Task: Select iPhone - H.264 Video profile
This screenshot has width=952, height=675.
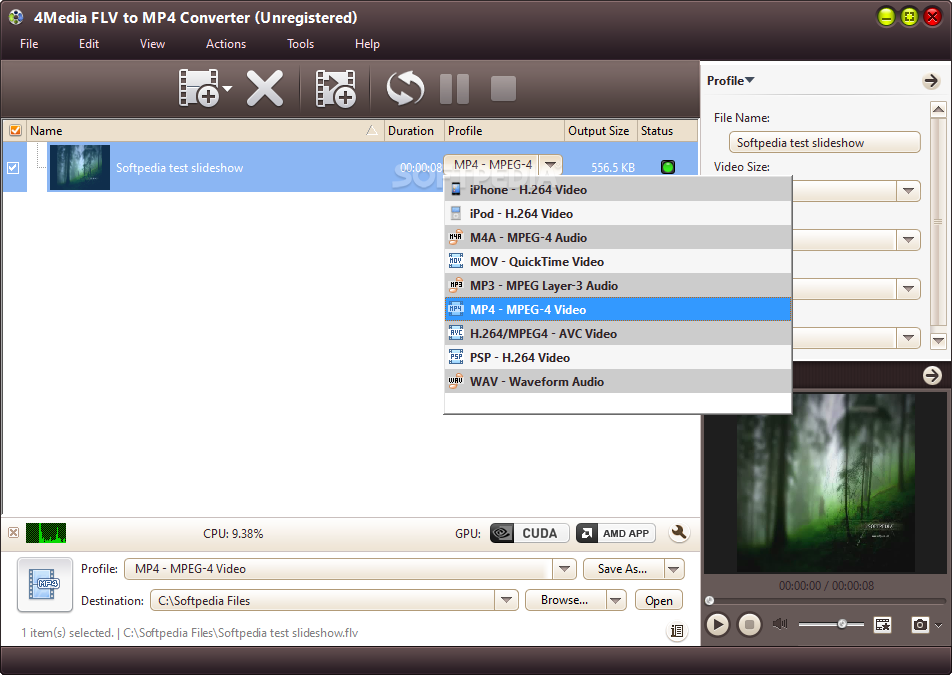Action: (x=618, y=189)
